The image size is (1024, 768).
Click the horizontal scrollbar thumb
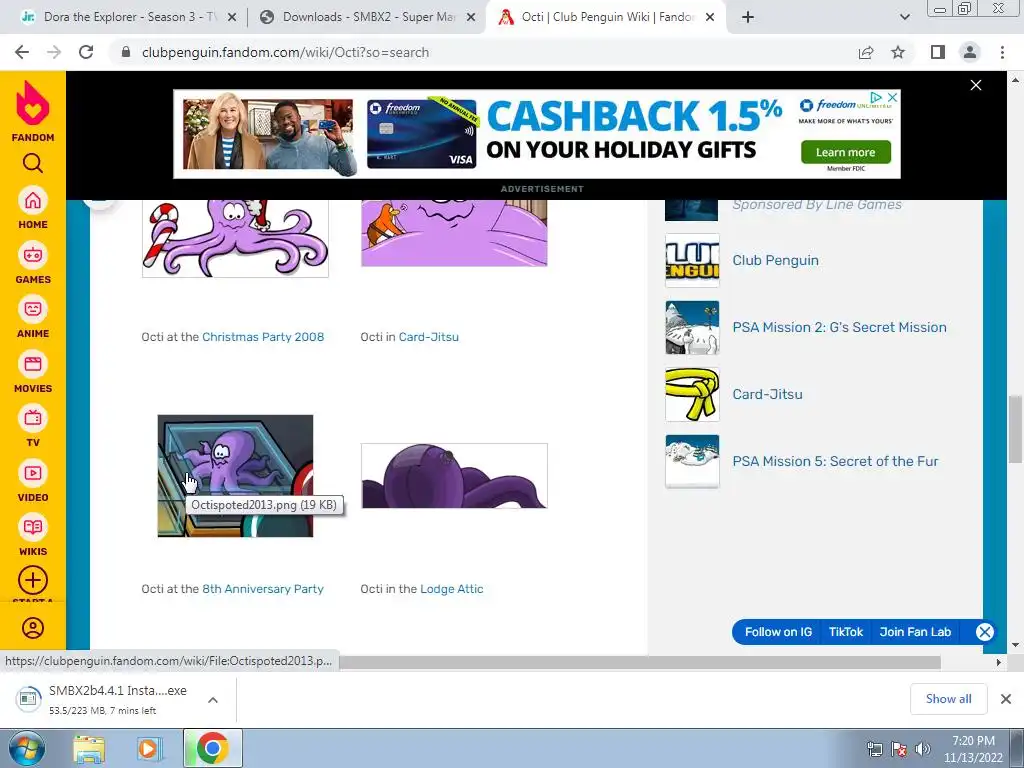pos(640,662)
